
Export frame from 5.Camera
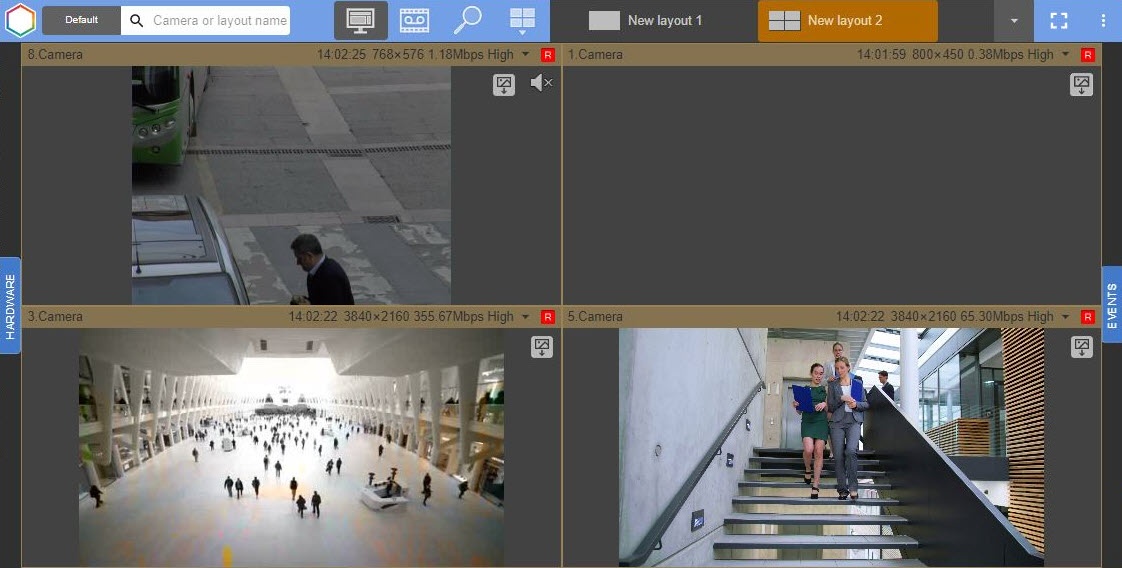pyautogui.click(x=1081, y=347)
